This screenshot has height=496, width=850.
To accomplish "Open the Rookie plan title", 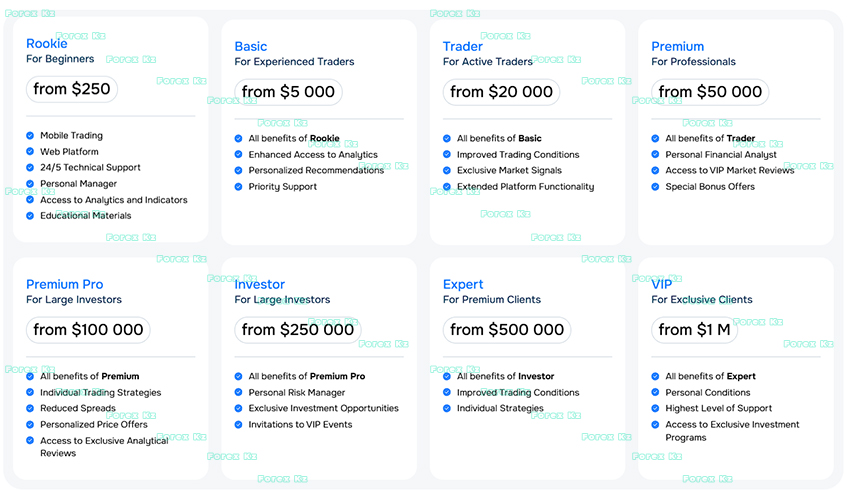I will (x=47, y=44).
